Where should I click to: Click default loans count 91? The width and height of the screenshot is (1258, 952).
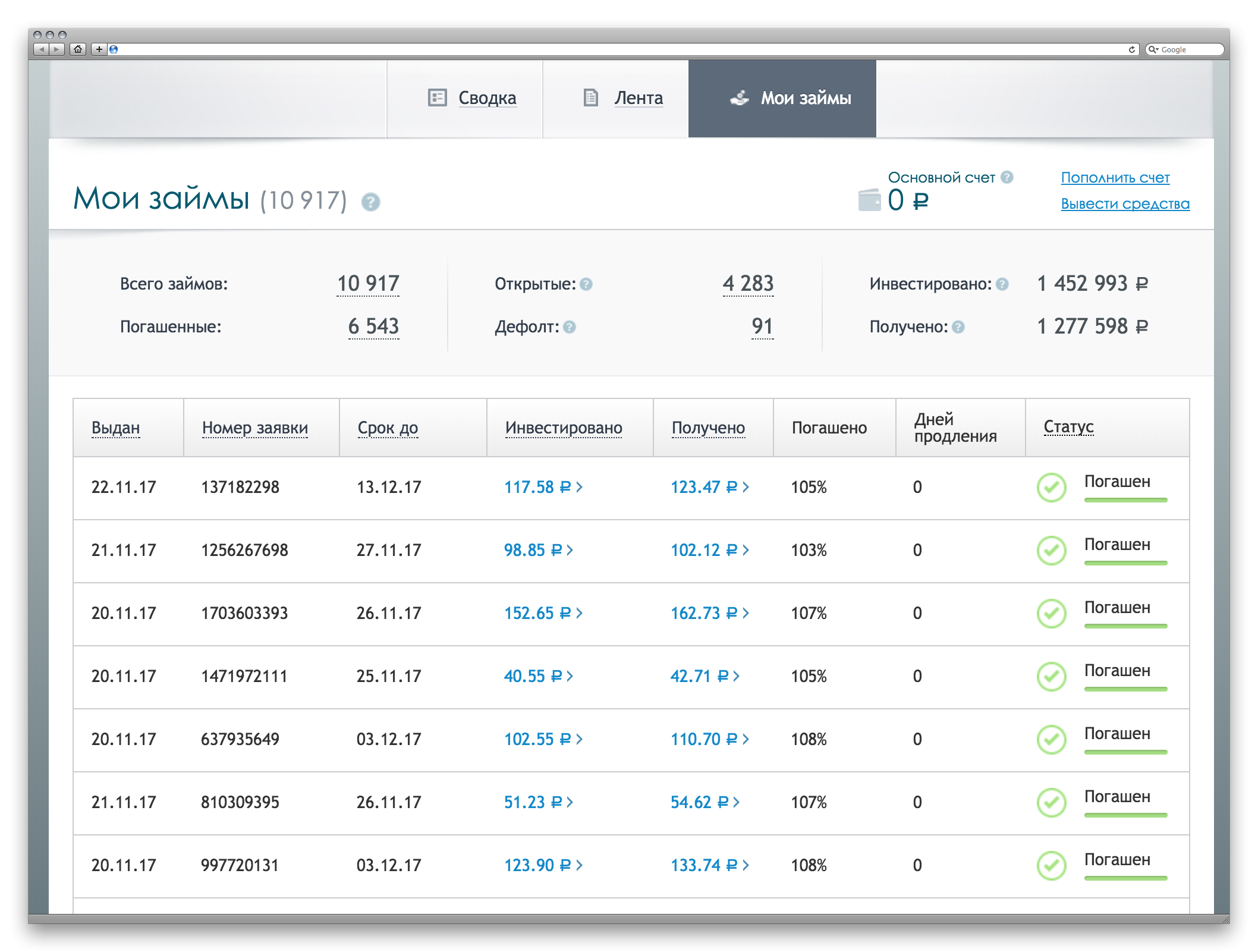tap(762, 326)
